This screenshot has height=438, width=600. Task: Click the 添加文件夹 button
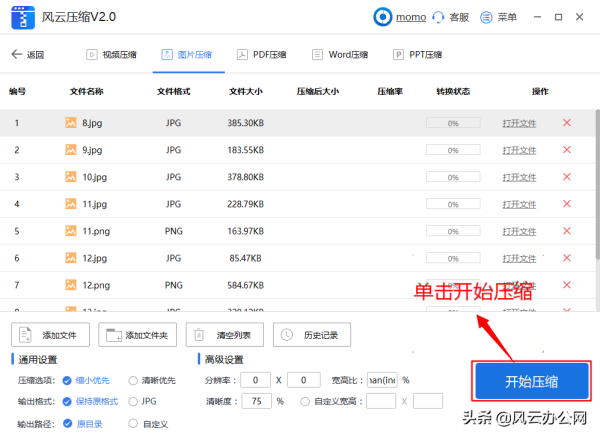click(x=138, y=335)
